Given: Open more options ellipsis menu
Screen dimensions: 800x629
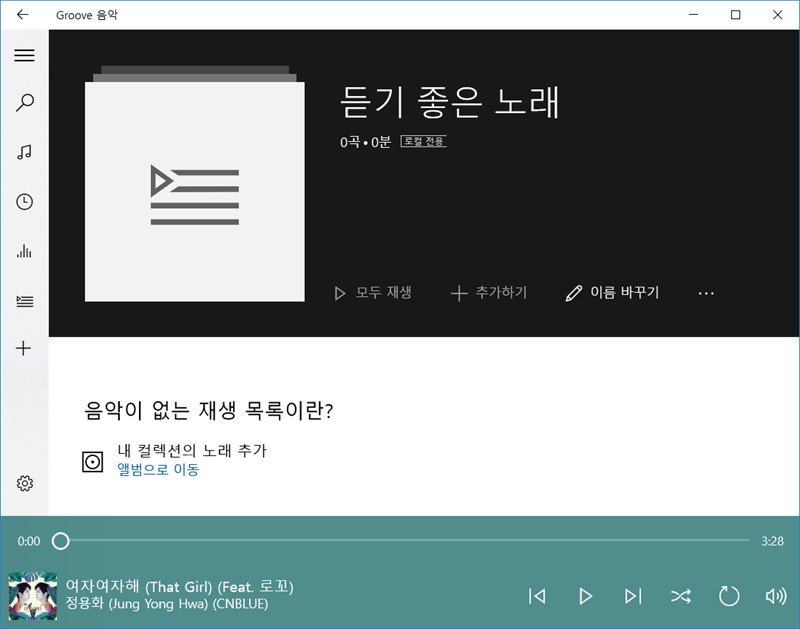Looking at the screenshot, I should click(x=706, y=293).
